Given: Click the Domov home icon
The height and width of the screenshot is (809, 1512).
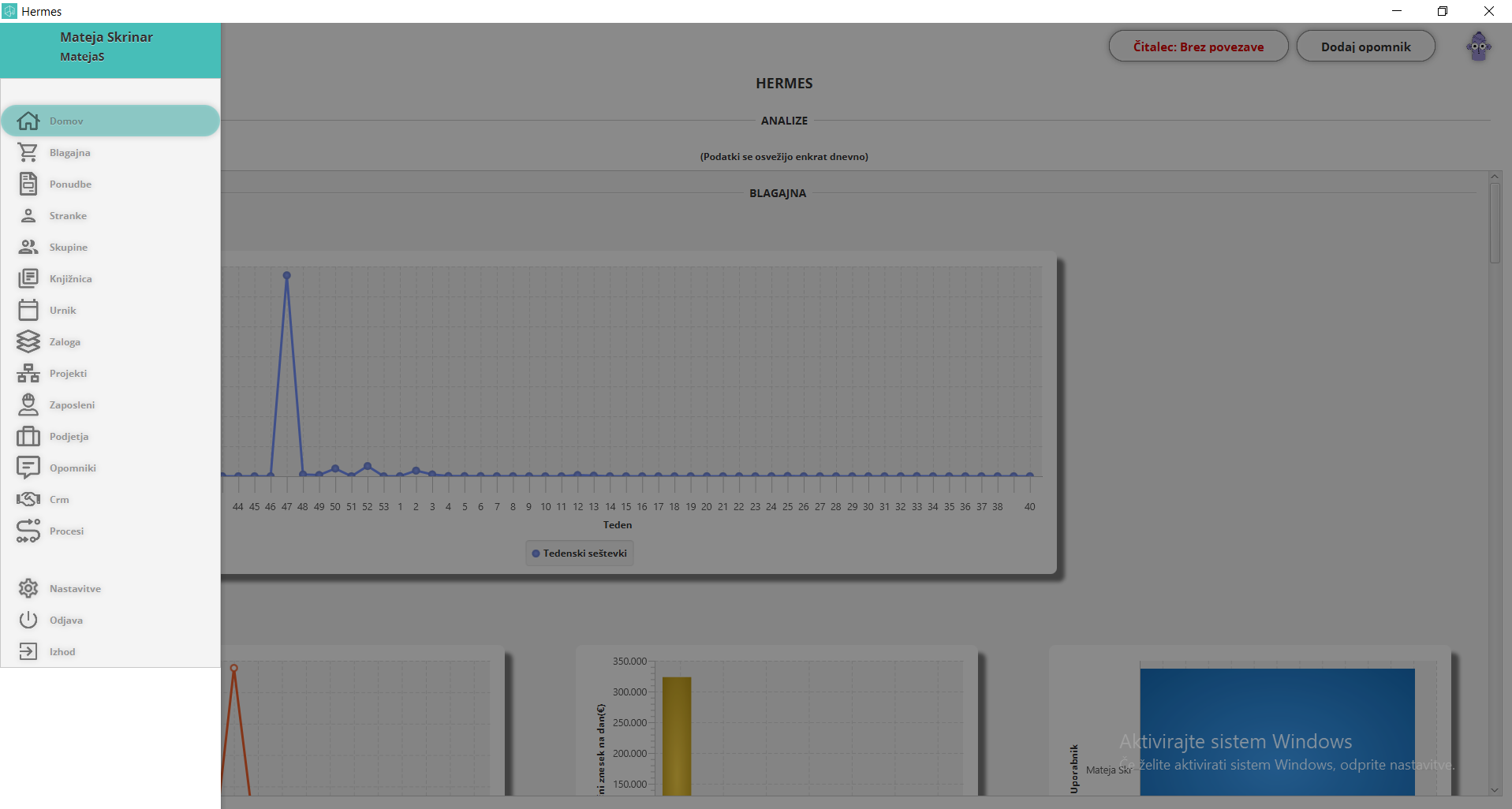Looking at the screenshot, I should click(28, 121).
